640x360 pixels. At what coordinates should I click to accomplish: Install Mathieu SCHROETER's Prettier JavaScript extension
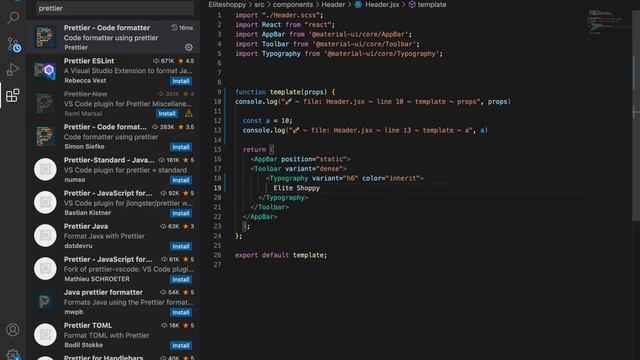tap(180, 279)
